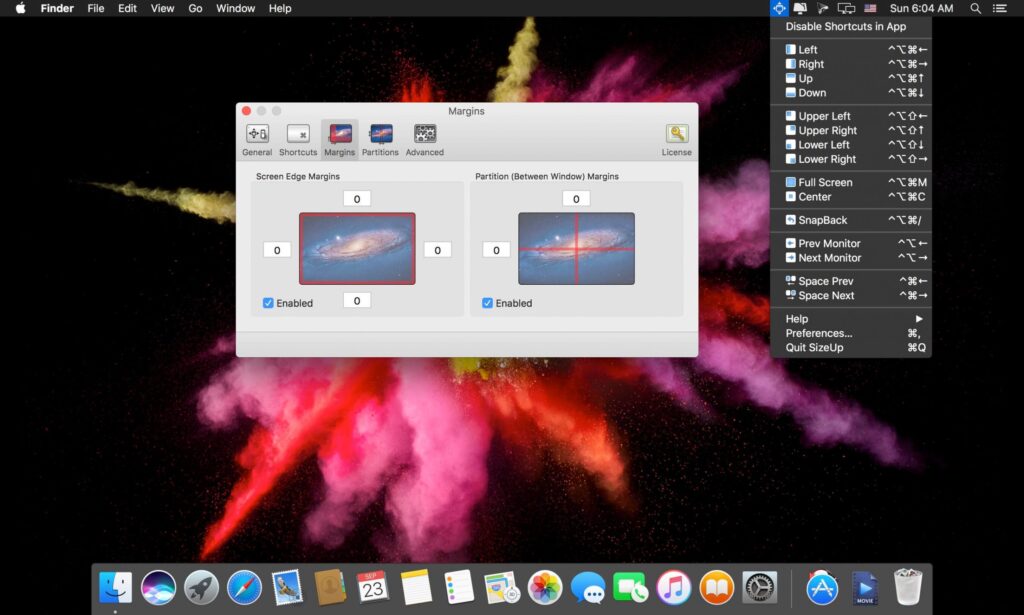Toggle Enabled under Screen Edge Margins
1024x615 pixels.
tap(268, 303)
